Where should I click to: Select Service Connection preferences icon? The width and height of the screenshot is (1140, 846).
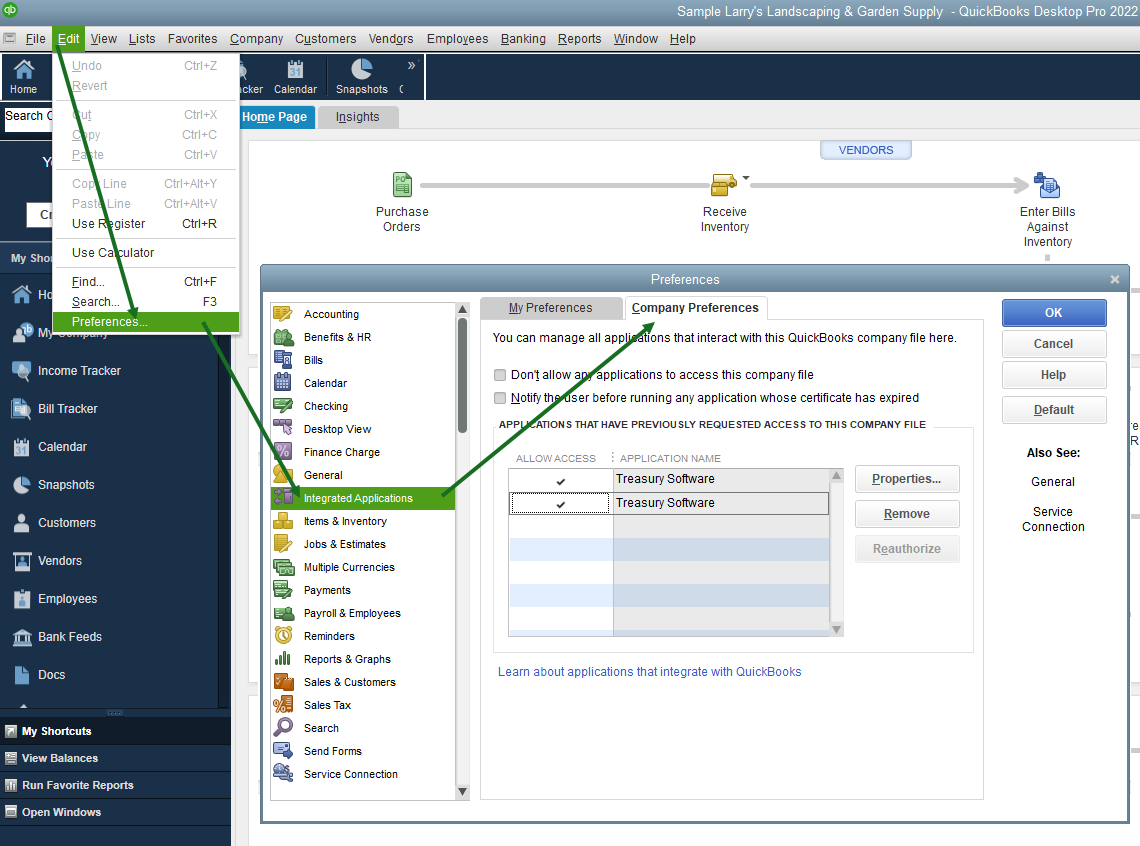pos(283,774)
